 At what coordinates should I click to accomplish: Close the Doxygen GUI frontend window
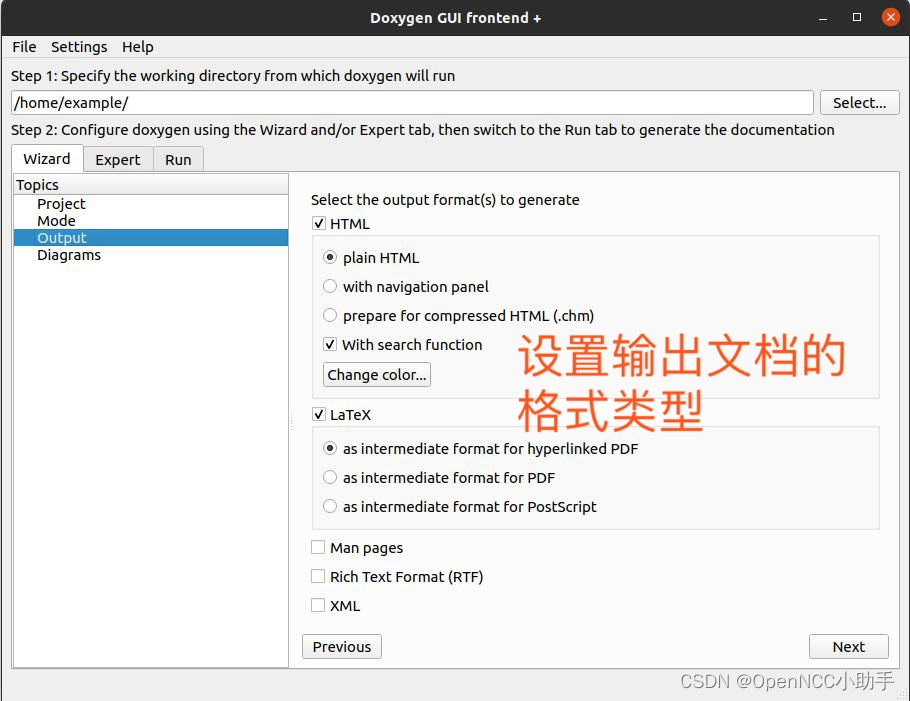tap(890, 17)
